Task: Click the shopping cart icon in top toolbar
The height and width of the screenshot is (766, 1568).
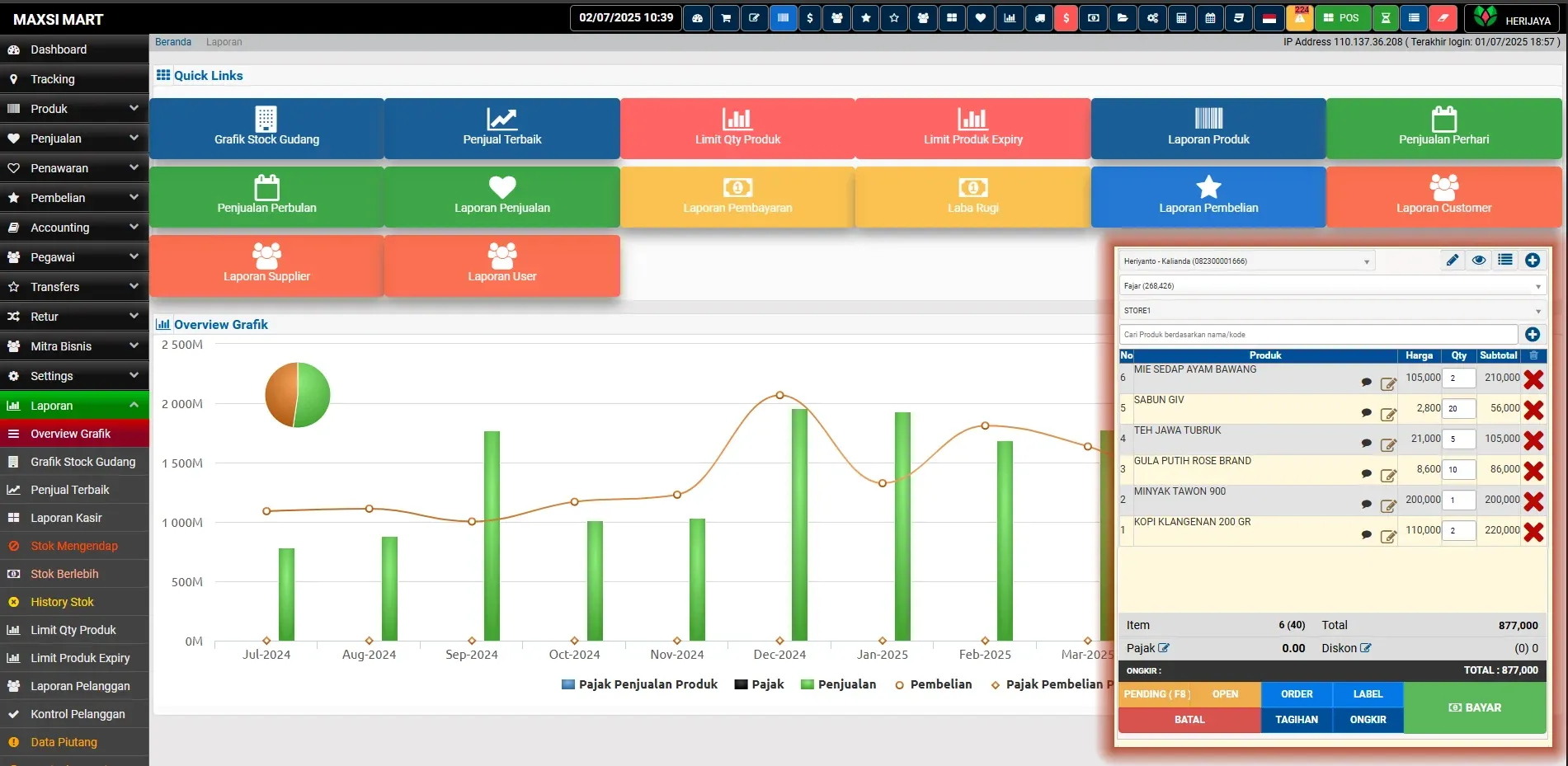Action: 726,18
